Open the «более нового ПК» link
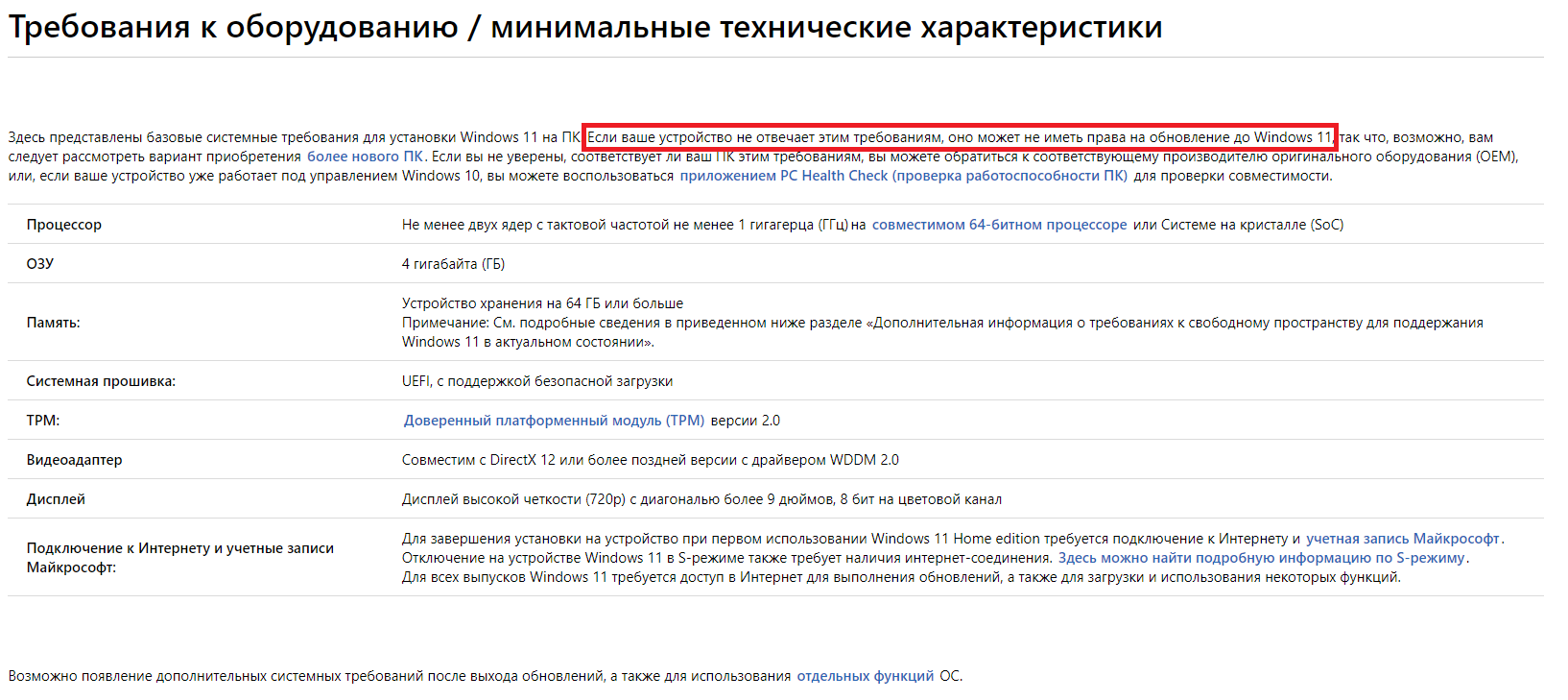This screenshot has width=1568, height=700. click(365, 157)
